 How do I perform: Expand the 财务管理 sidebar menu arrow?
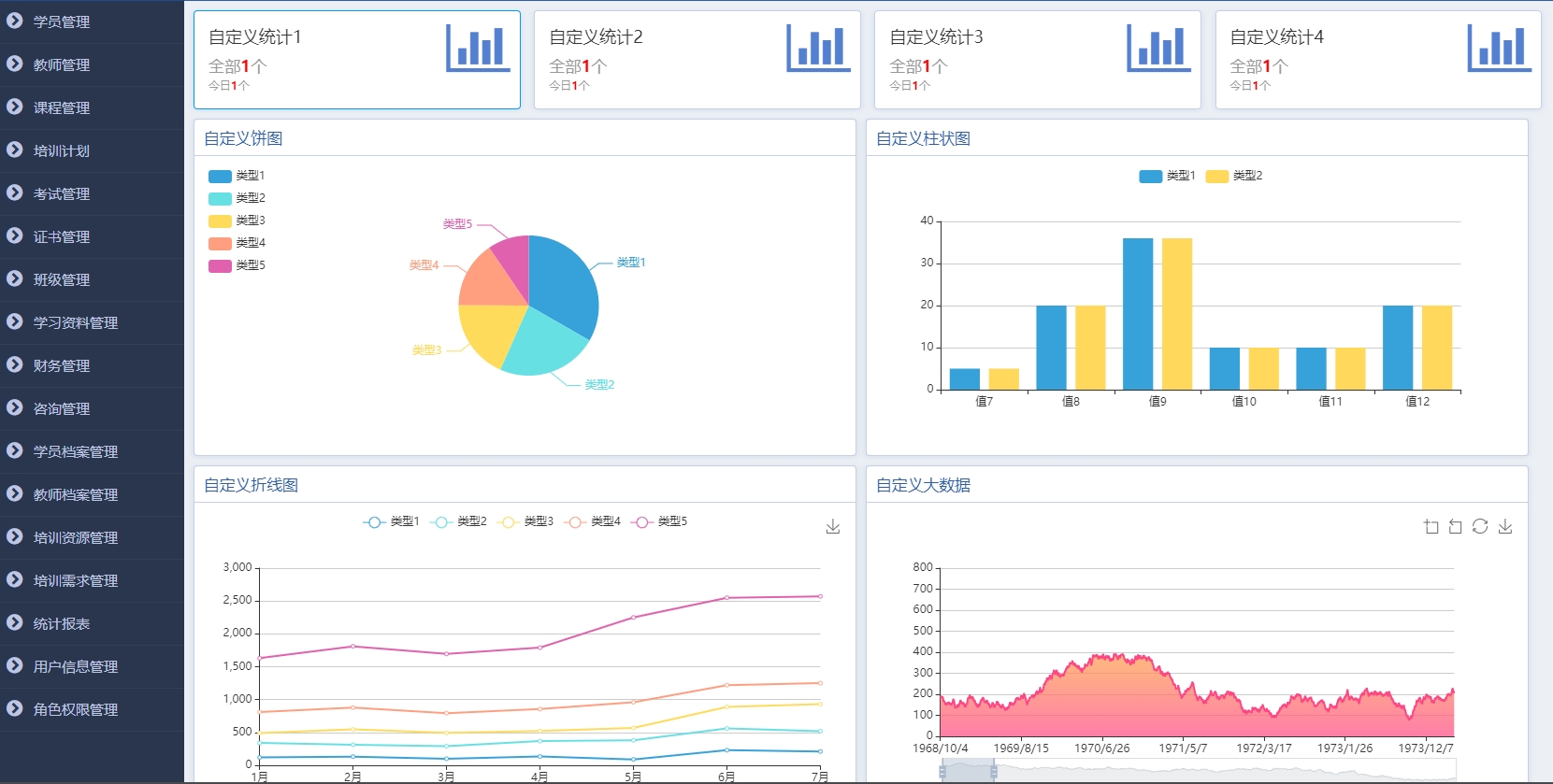click(x=15, y=364)
